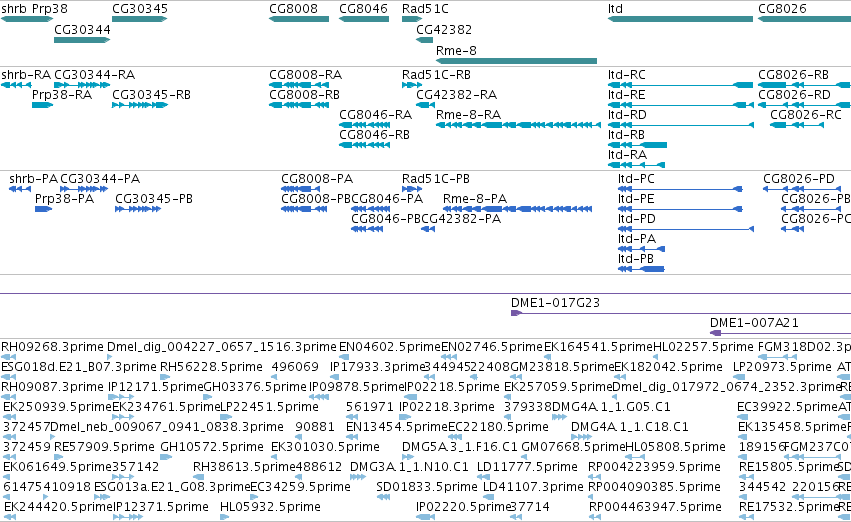851x522 pixels.
Task: Select transcript CG8008-RA
Action: tap(299, 85)
